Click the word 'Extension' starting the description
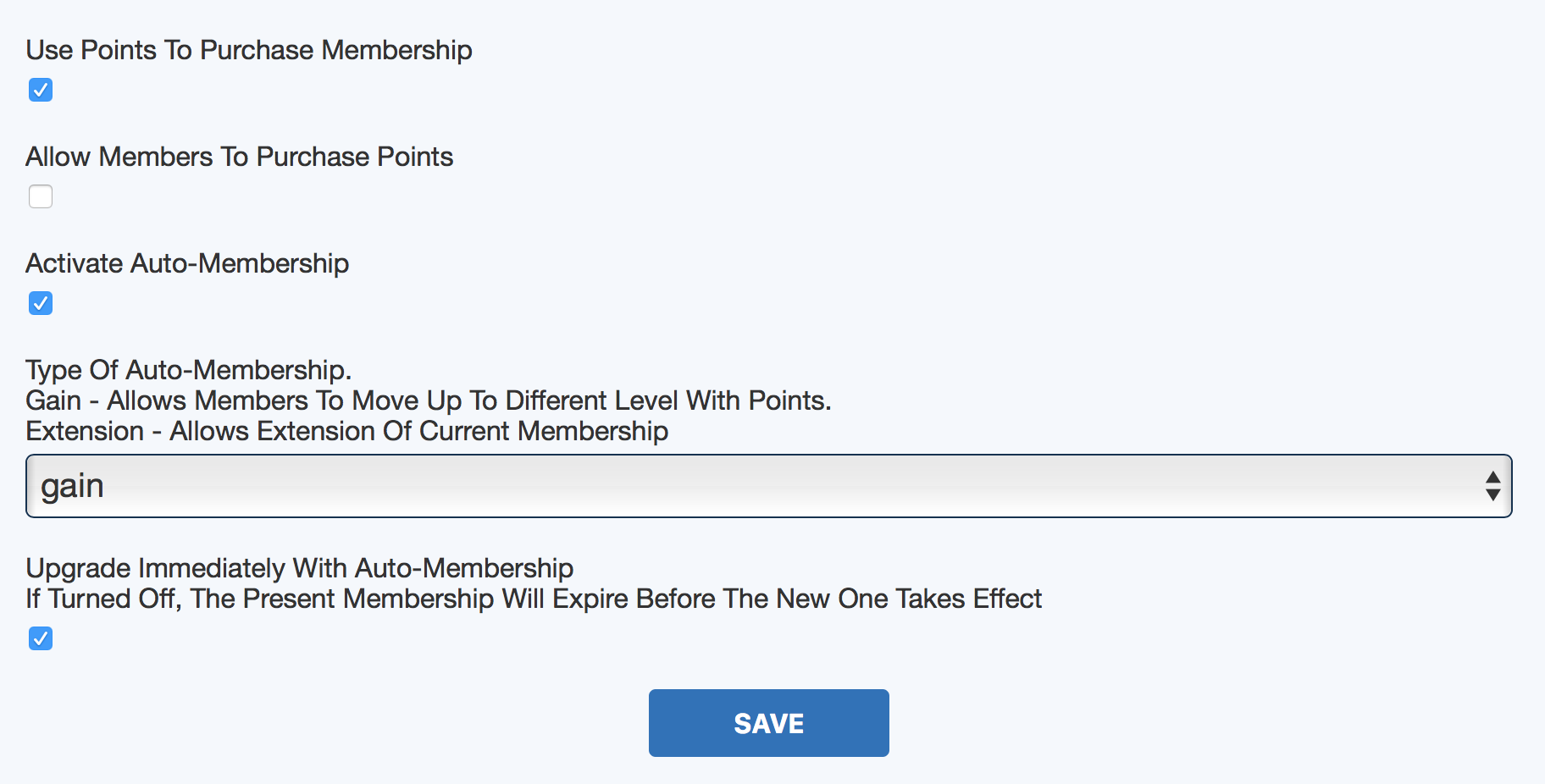 [85, 431]
